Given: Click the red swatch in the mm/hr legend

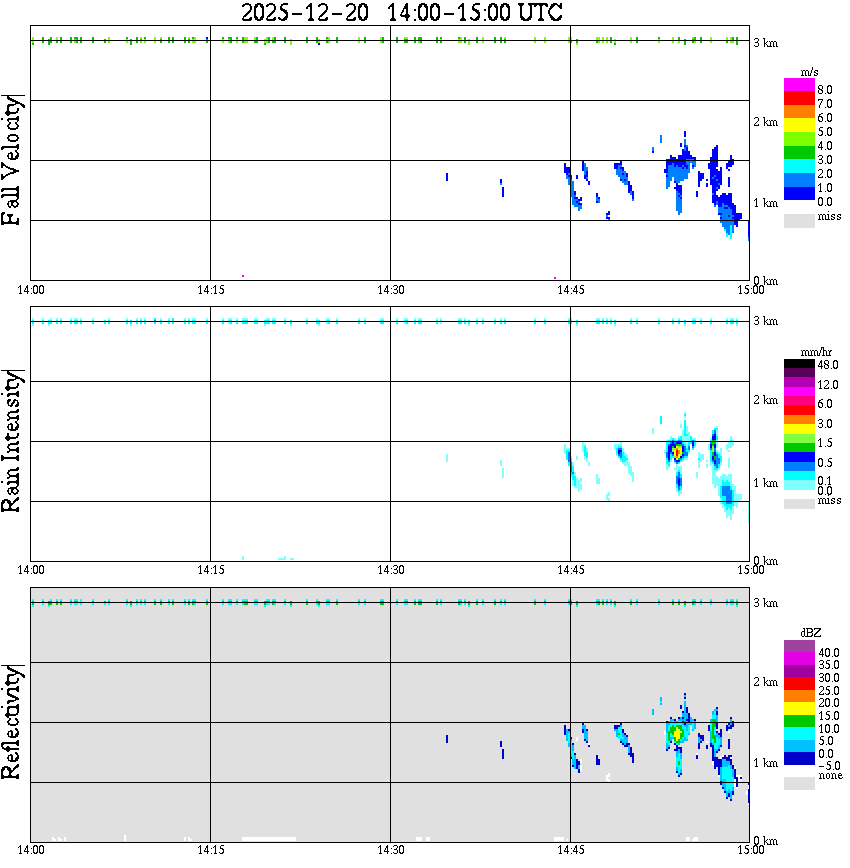Looking at the screenshot, I should pos(799,410).
